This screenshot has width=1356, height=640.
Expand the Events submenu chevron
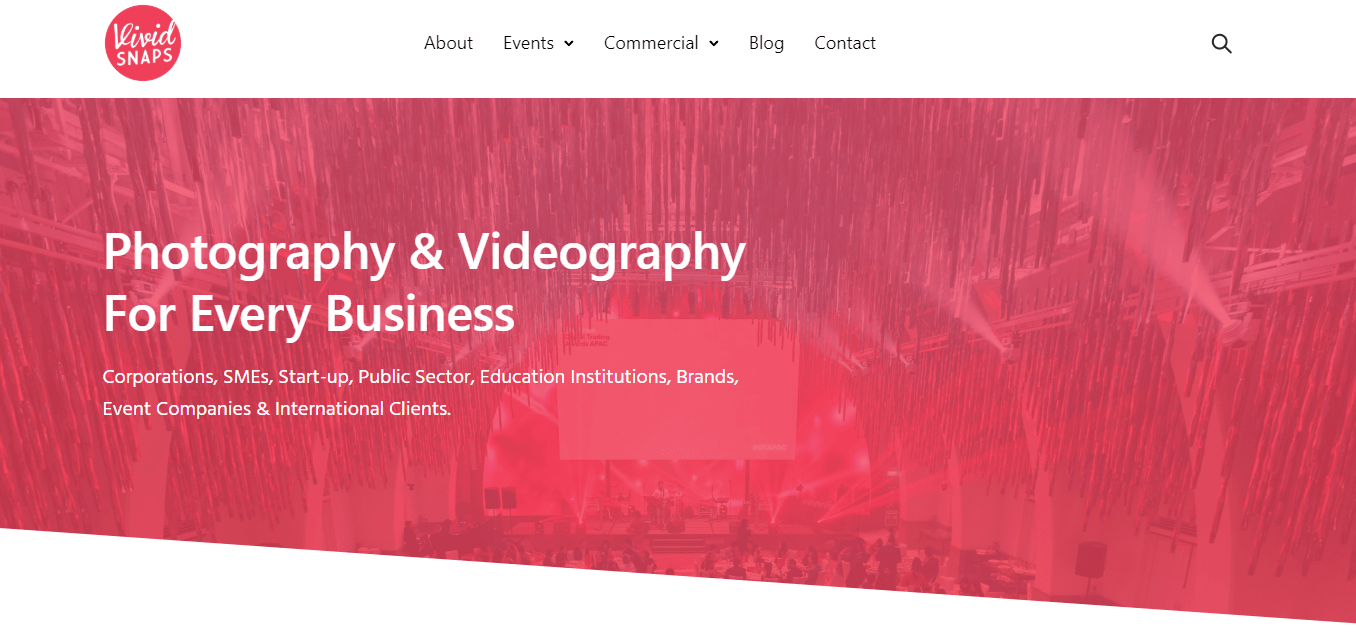(x=569, y=43)
